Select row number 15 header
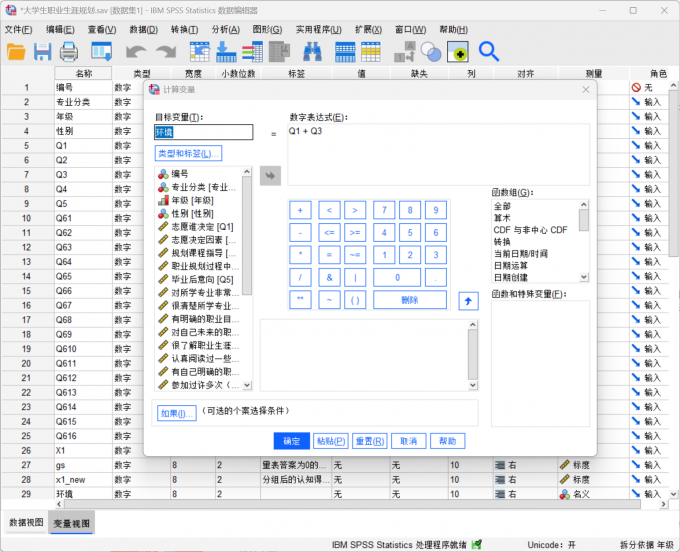 coord(27,291)
